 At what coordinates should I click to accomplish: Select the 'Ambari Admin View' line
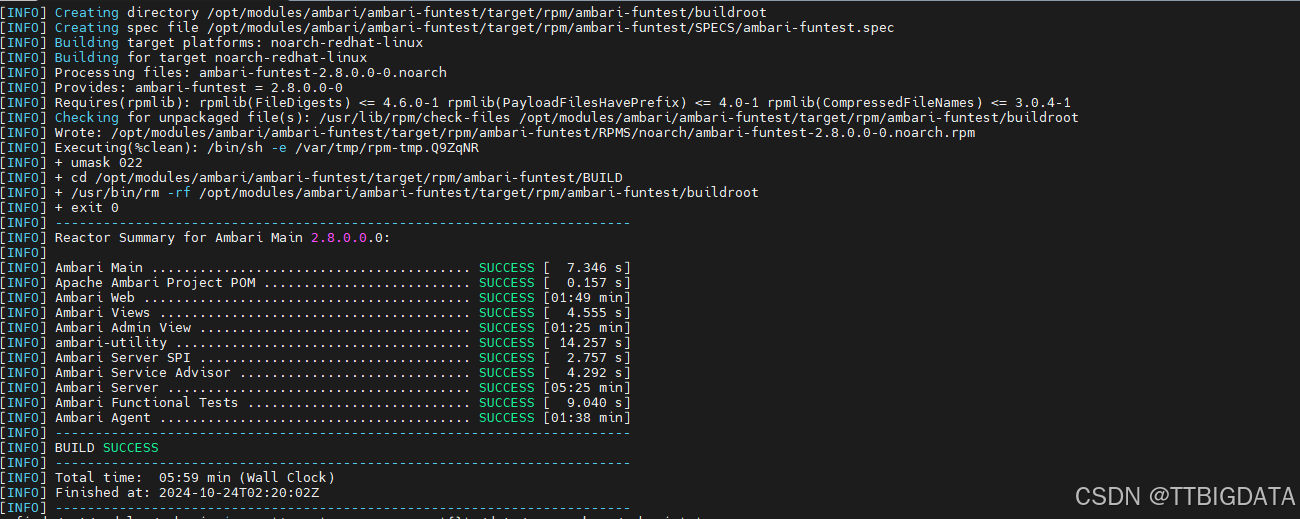click(315, 328)
